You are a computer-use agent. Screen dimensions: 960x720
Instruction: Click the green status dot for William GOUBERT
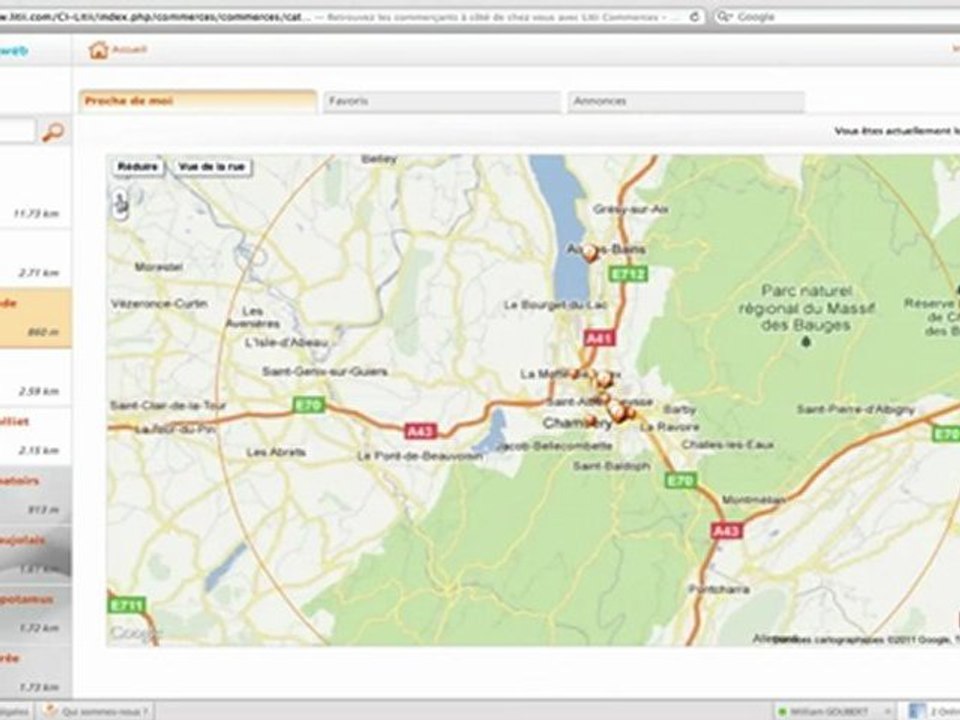(782, 712)
